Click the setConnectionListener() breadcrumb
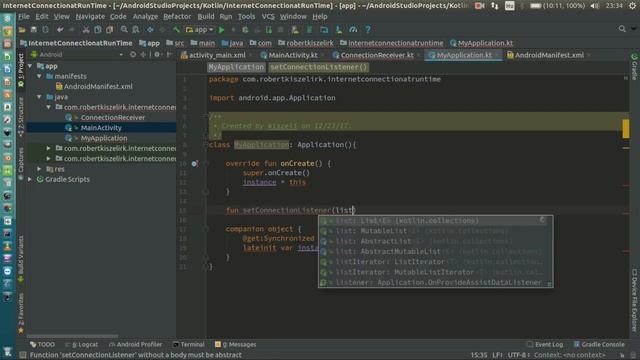 point(319,67)
